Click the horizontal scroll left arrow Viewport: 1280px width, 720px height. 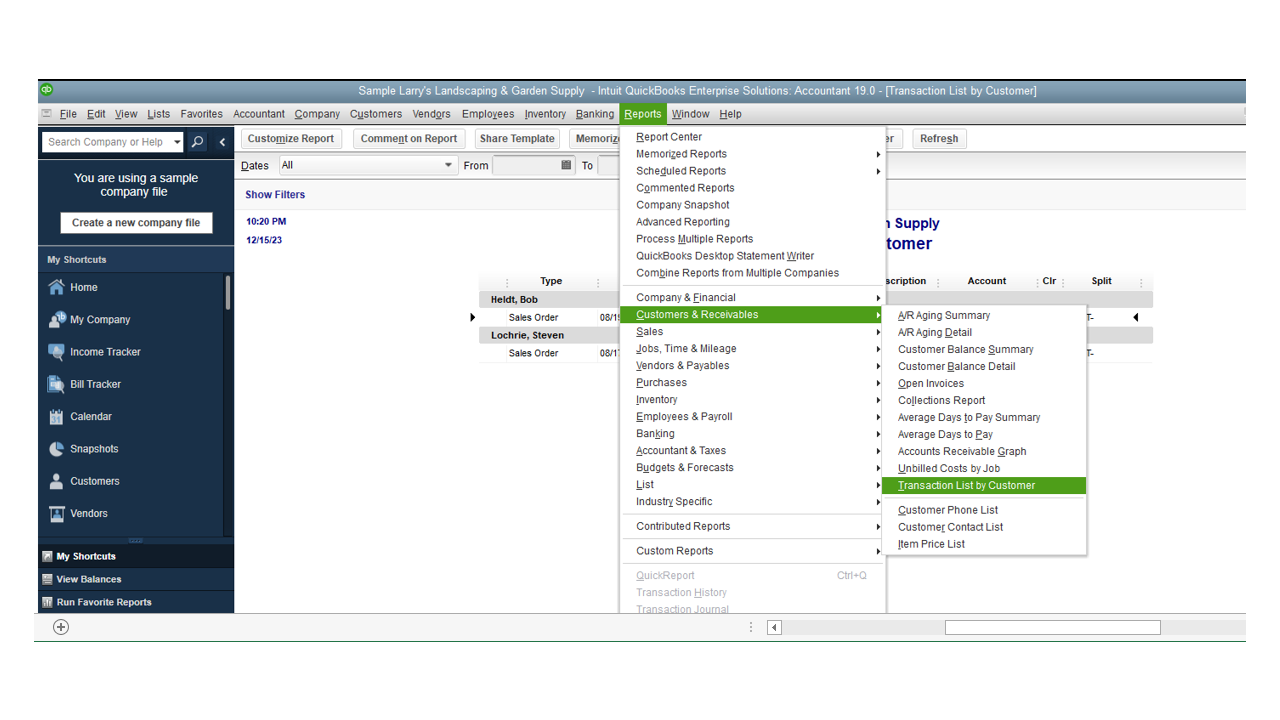(774, 627)
